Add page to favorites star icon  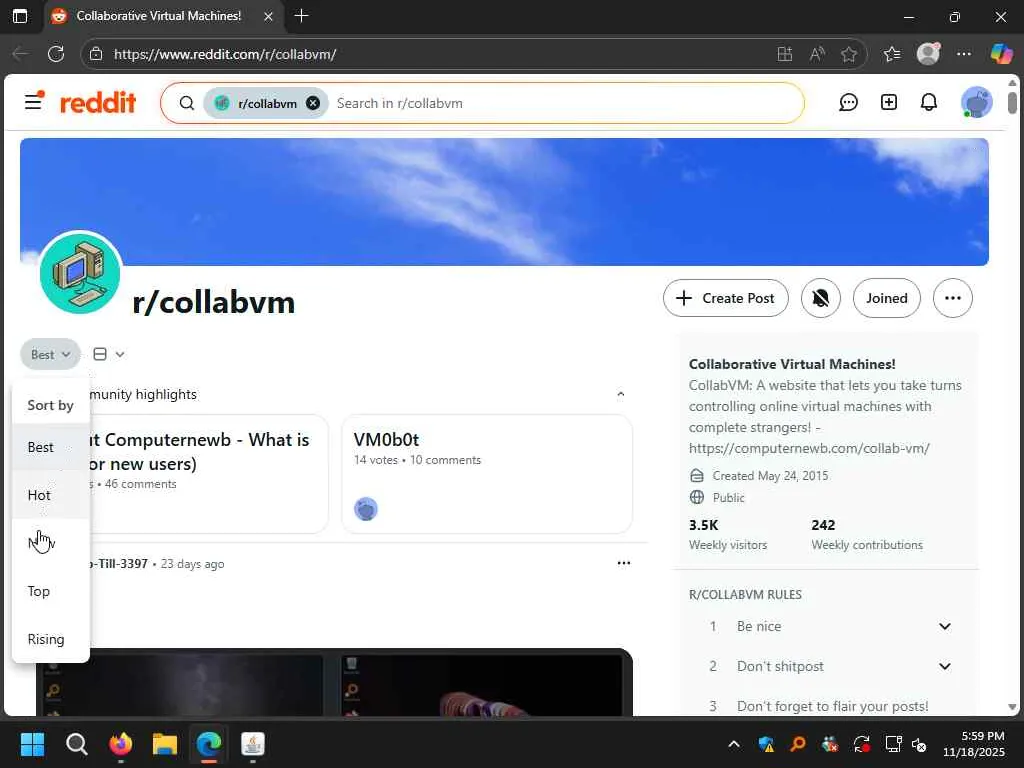[848, 54]
